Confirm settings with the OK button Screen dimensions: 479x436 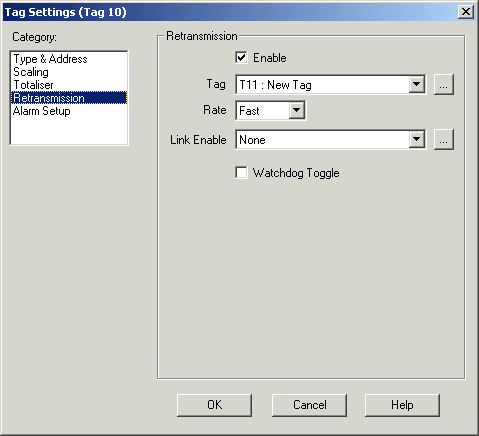pos(214,405)
